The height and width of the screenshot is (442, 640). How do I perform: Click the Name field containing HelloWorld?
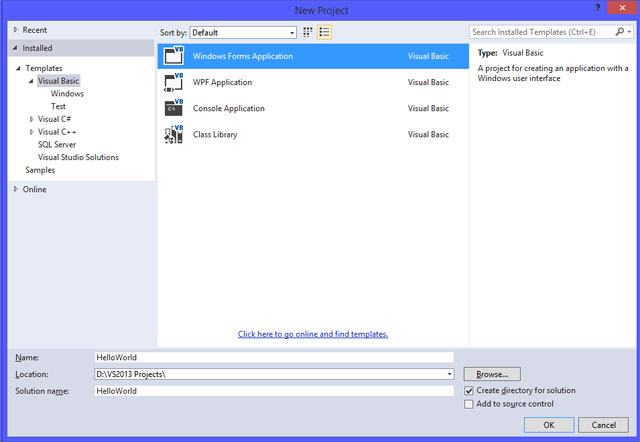click(x=274, y=357)
